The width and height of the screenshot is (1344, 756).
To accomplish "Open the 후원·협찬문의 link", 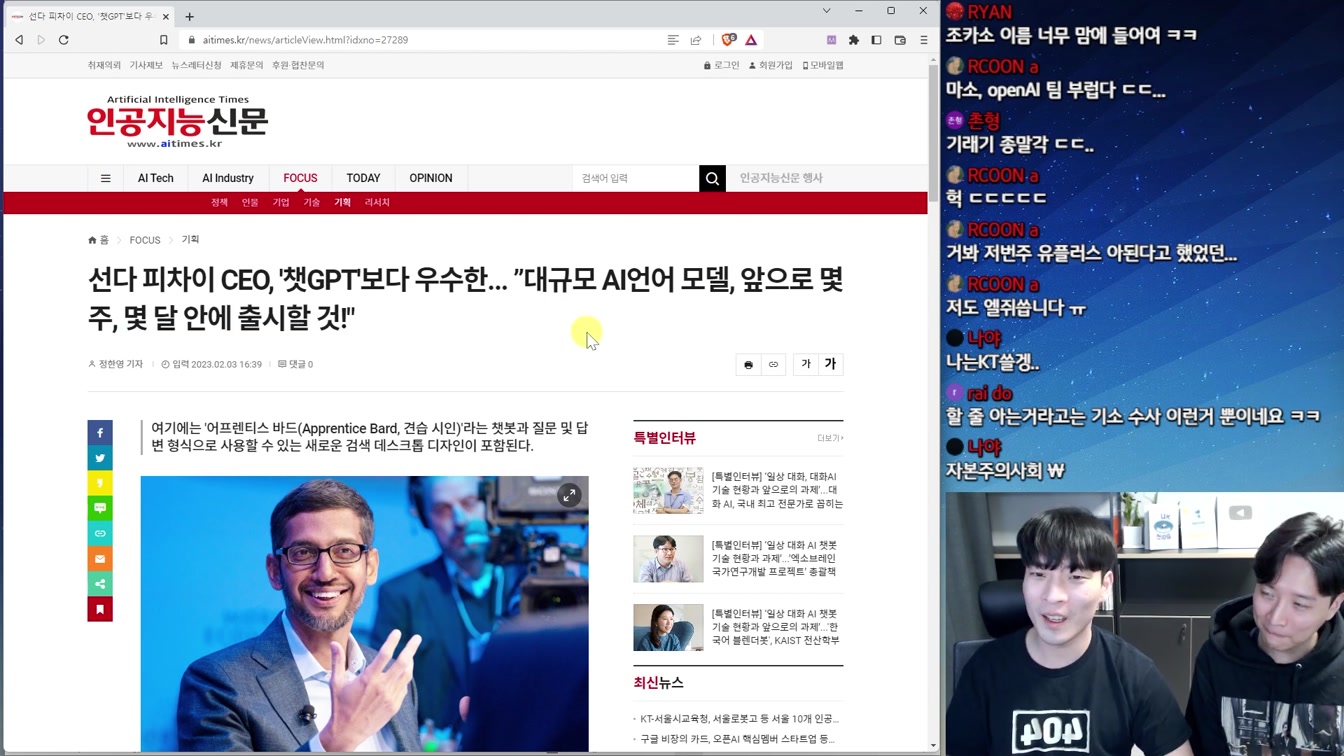I will (x=298, y=65).
